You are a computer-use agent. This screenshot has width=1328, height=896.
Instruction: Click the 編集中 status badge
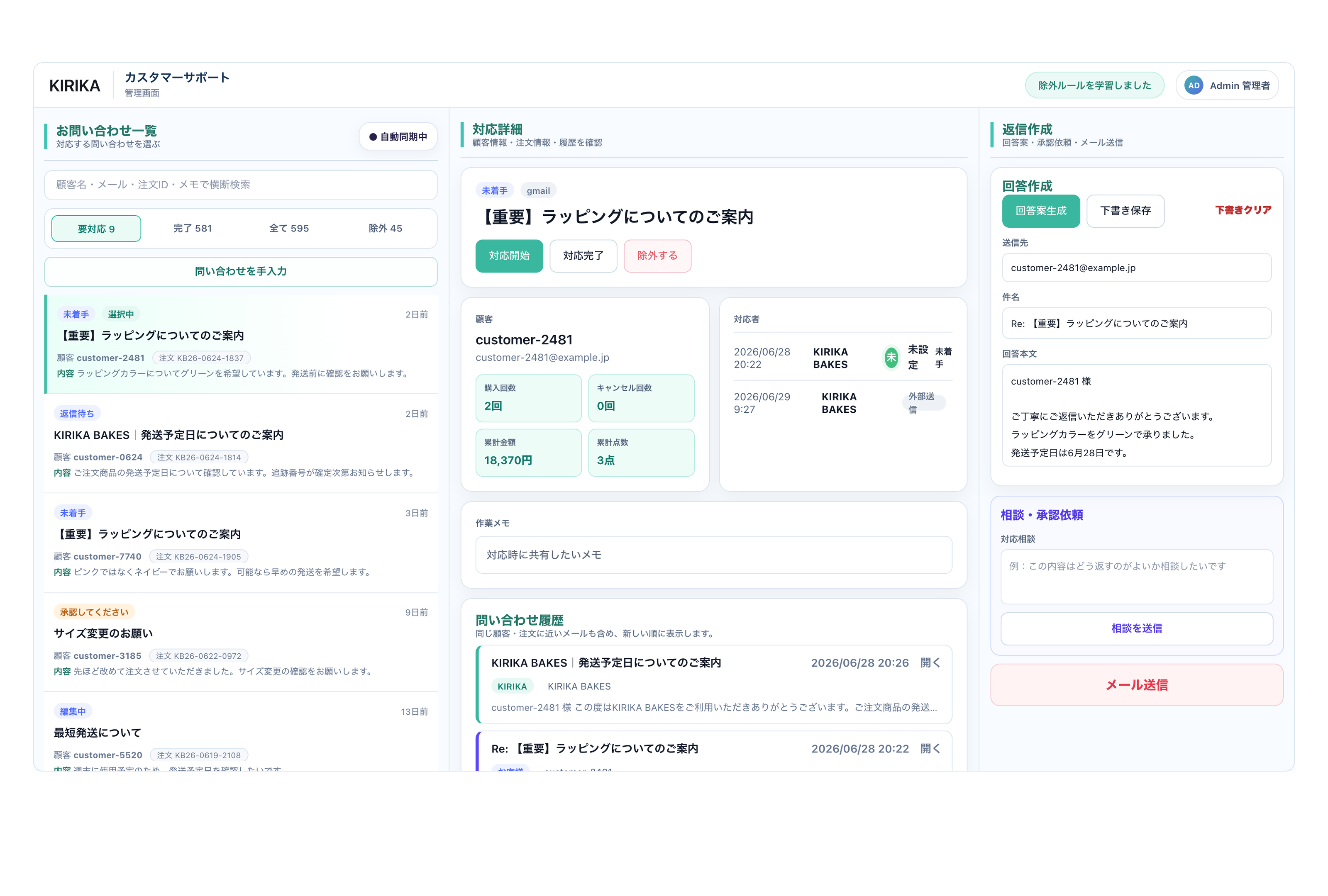click(x=73, y=711)
